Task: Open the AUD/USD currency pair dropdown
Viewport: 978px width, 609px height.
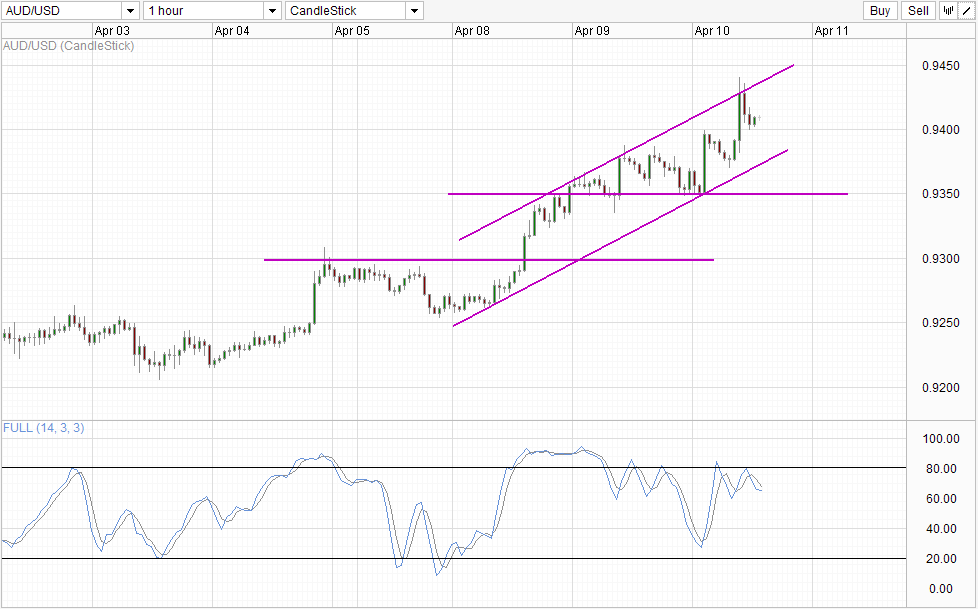Action: click(70, 11)
